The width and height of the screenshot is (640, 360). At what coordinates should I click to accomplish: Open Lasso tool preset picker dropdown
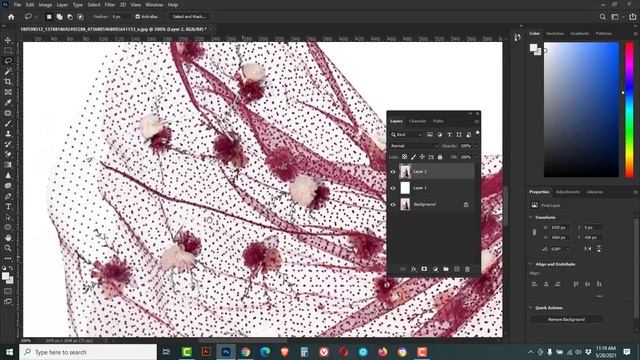pyautogui.click(x=36, y=17)
